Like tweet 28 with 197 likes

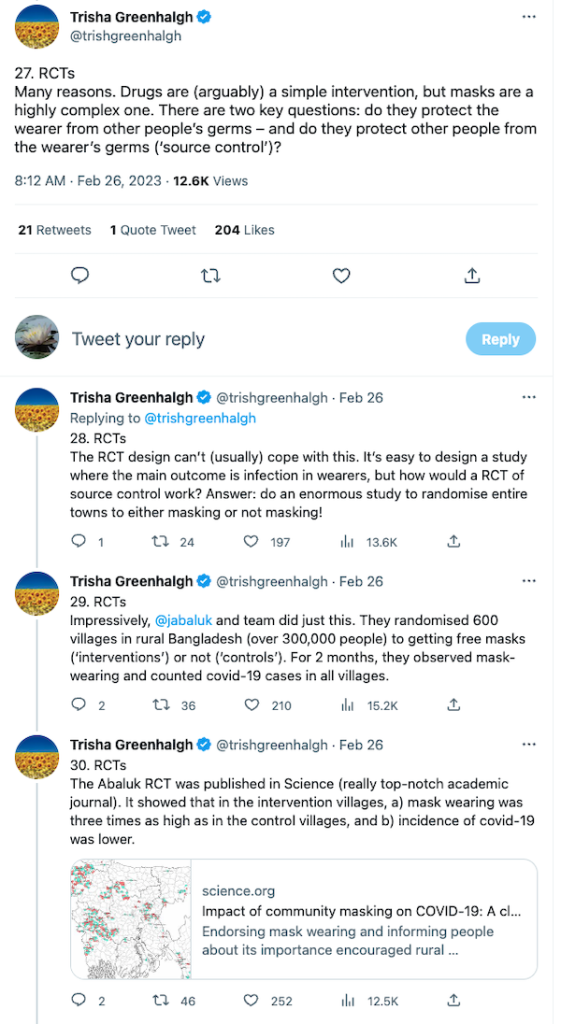pyautogui.click(x=251, y=541)
